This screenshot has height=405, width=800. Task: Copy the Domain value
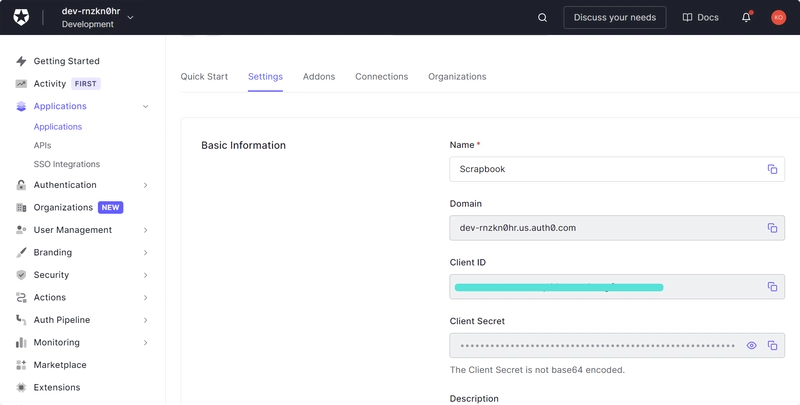(772, 228)
